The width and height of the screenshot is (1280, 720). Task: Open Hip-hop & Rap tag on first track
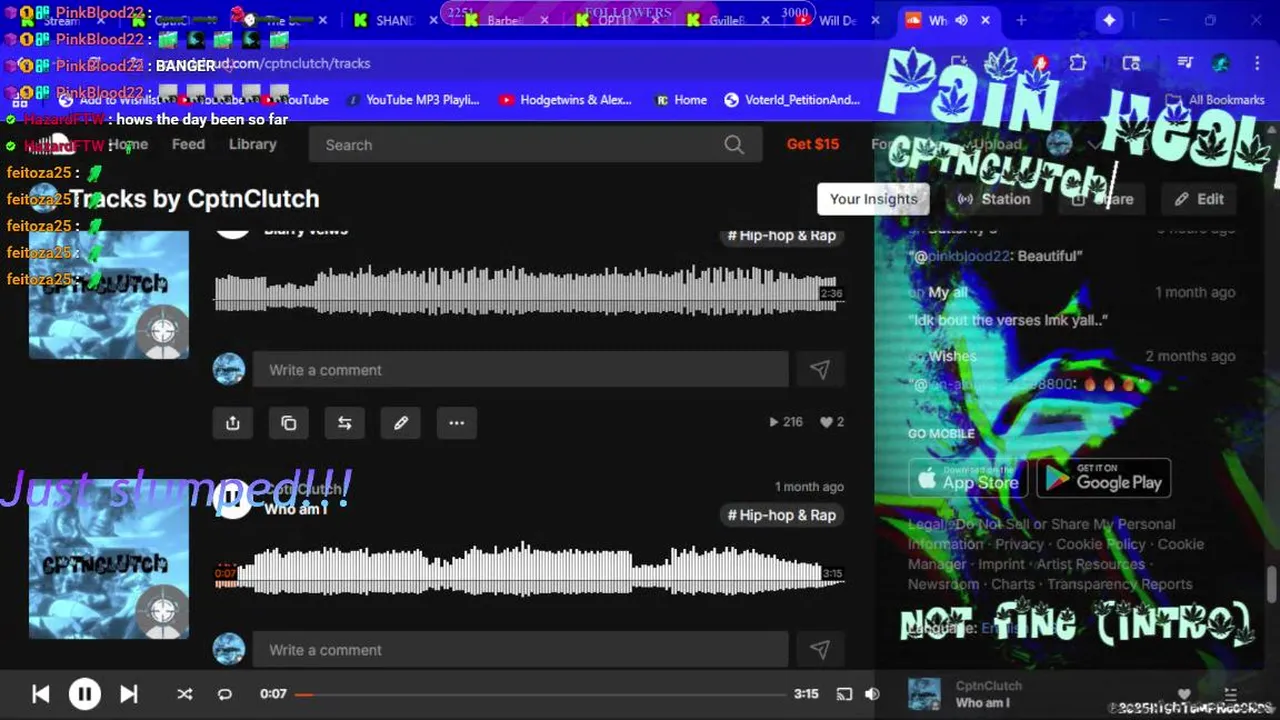coord(781,235)
